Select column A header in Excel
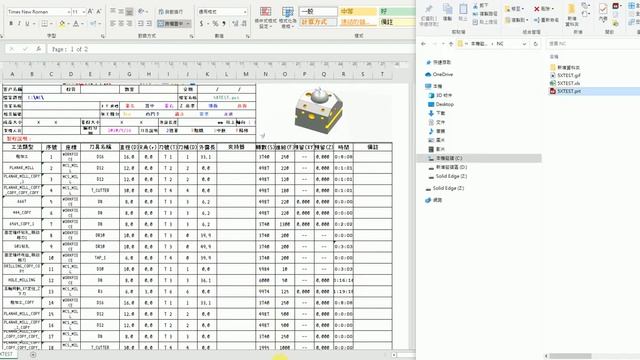This screenshot has width=640, height=360. point(12,74)
